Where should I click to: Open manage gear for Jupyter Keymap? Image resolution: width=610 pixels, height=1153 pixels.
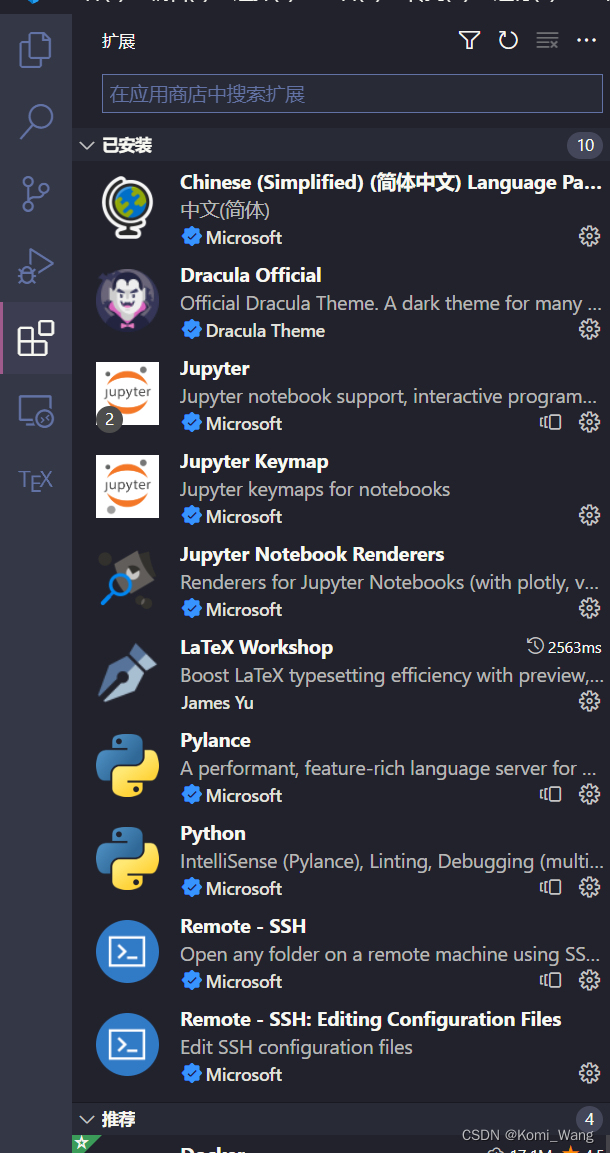589,515
